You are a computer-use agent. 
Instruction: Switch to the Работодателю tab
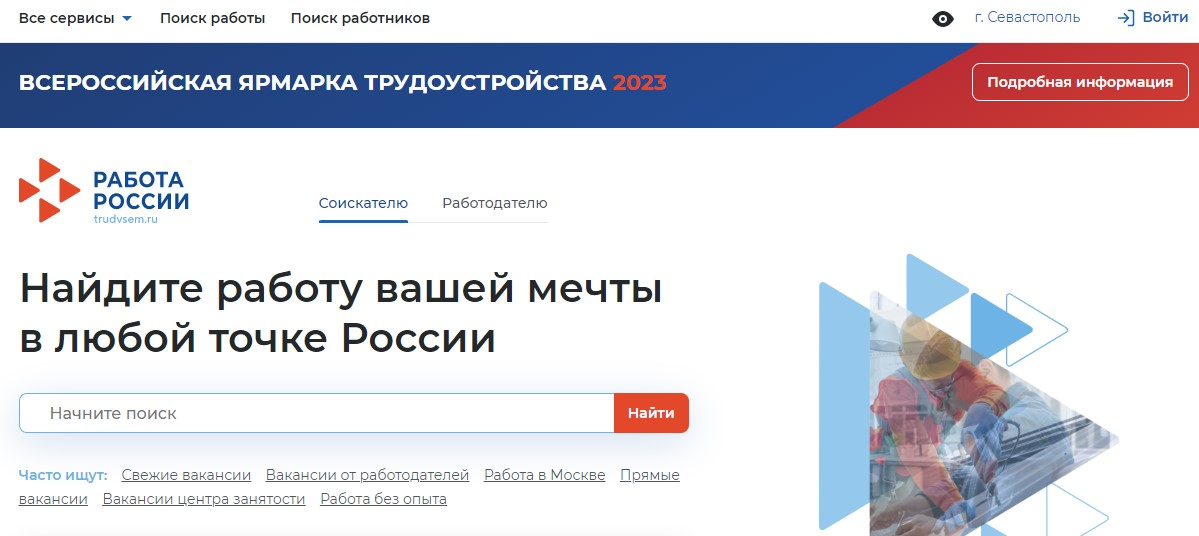[x=495, y=203]
